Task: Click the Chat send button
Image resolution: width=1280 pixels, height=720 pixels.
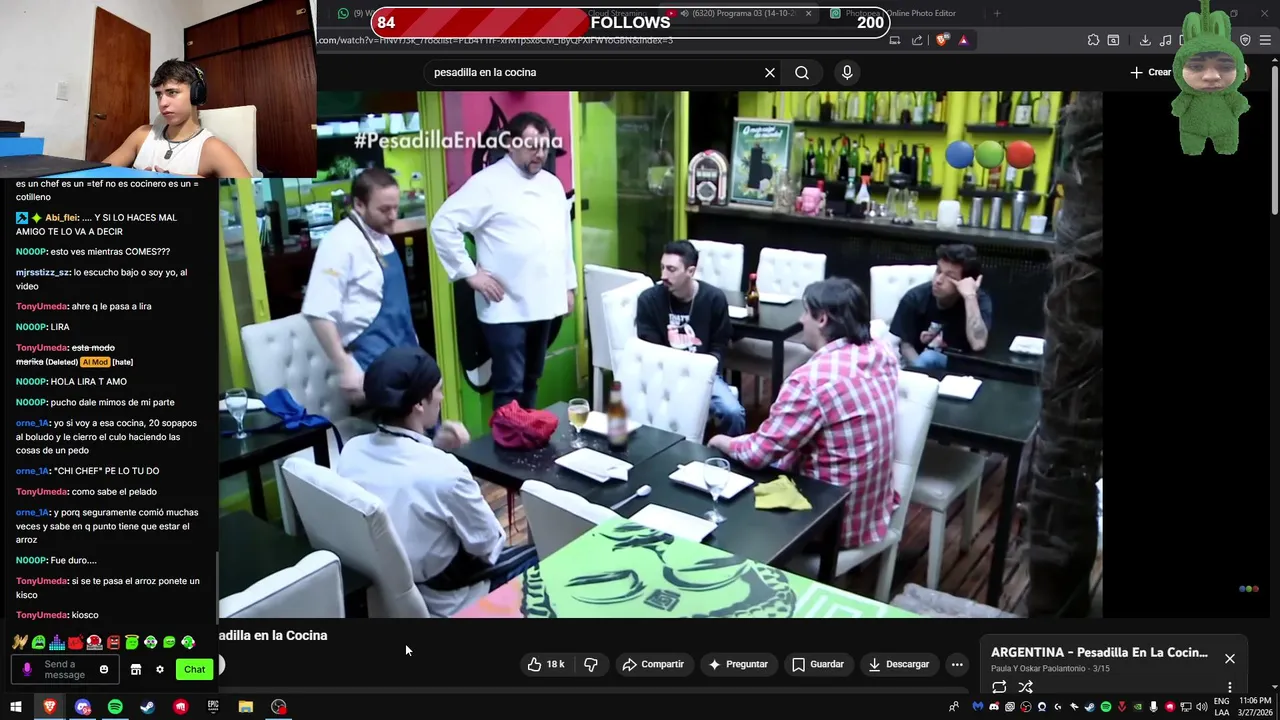Action: coord(194,669)
